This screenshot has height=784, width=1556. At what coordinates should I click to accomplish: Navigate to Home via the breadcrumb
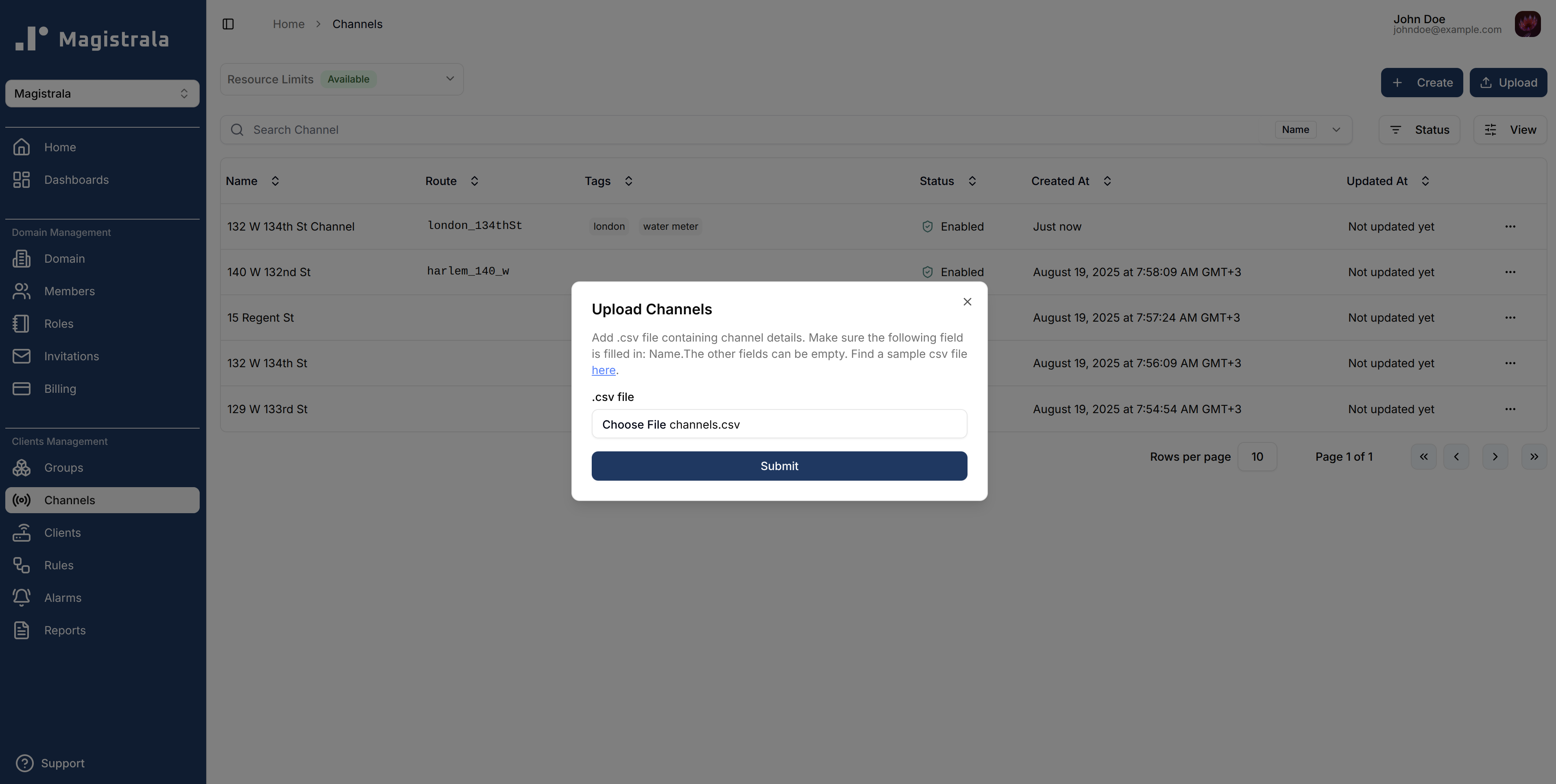point(289,24)
